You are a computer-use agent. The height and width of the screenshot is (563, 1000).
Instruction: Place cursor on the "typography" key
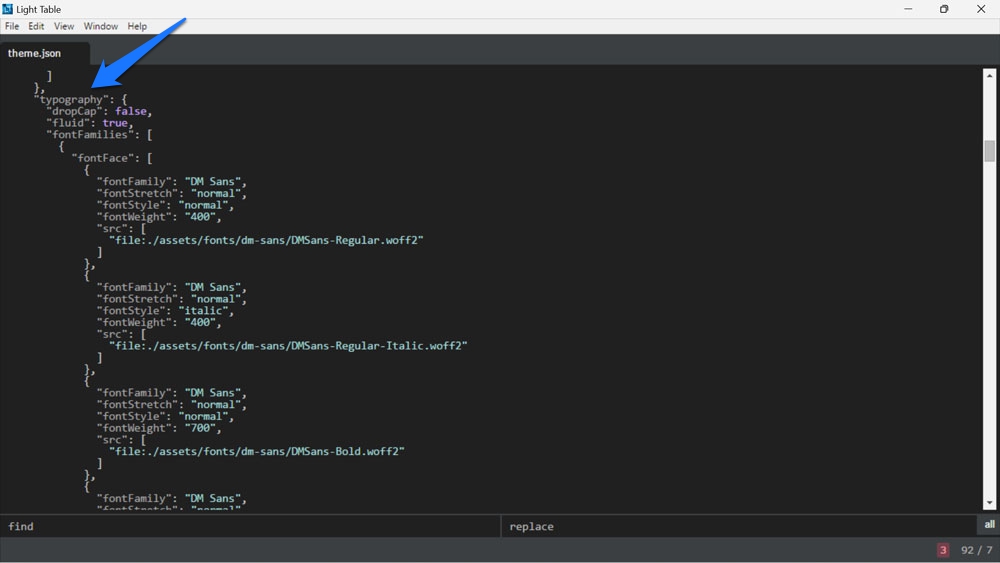click(x=70, y=100)
